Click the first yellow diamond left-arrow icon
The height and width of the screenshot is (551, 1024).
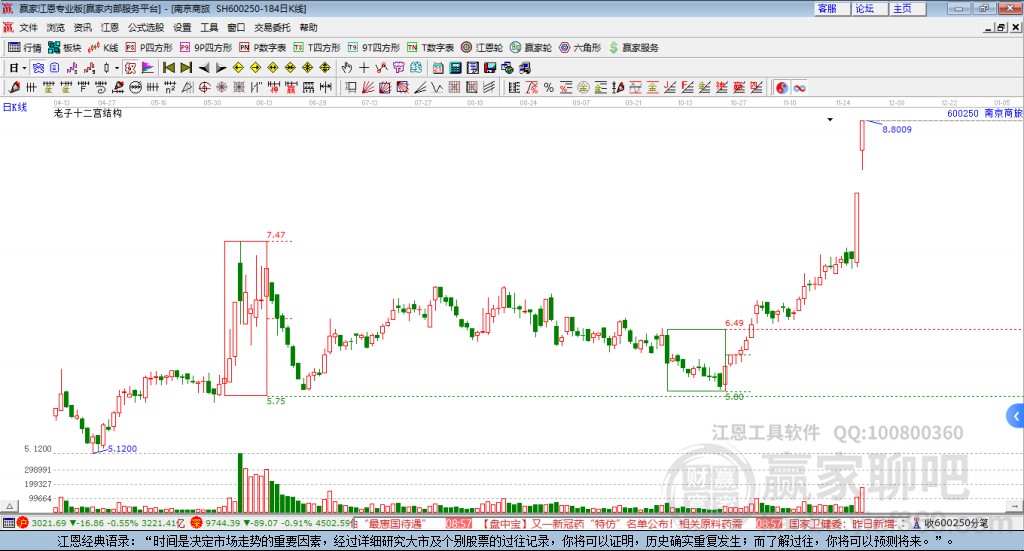click(x=238, y=68)
